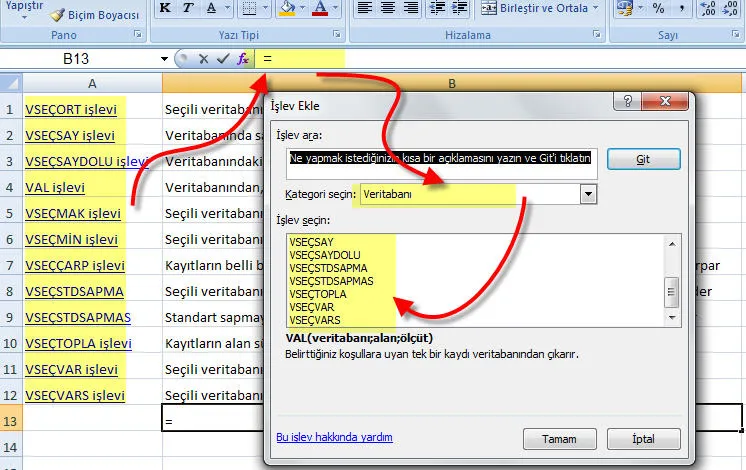Click the Cancel X icon in formula bar
The height and width of the screenshot is (470, 746).
202,59
